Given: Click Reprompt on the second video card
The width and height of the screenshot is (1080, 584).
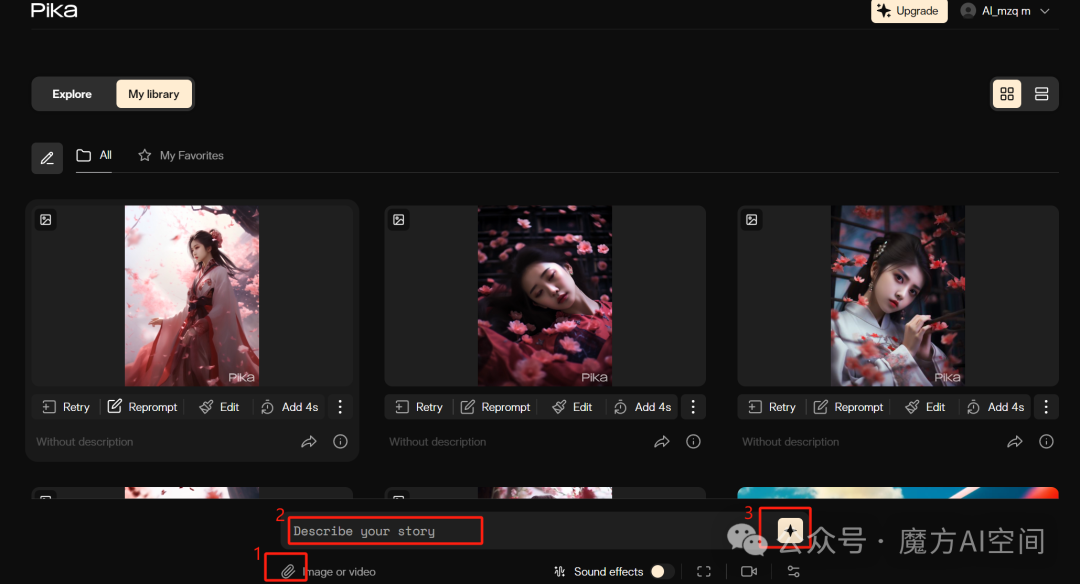Looking at the screenshot, I should tap(496, 407).
